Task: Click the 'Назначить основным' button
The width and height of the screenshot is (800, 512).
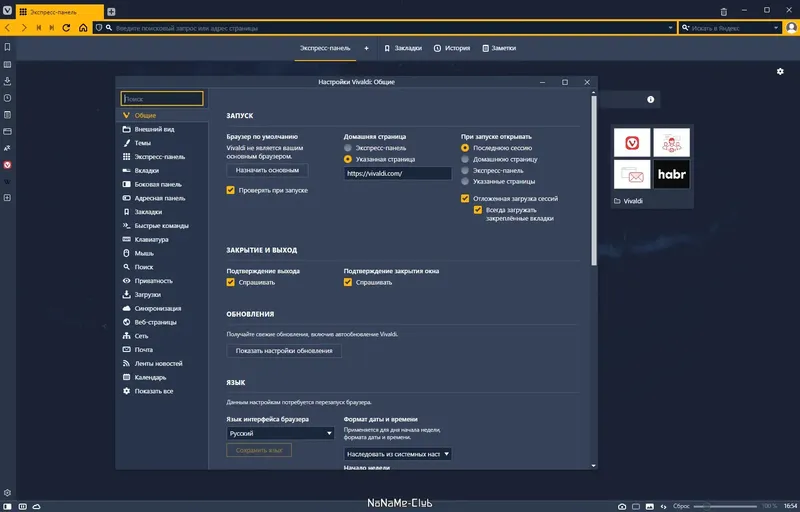Action: pyautogui.click(x=267, y=170)
